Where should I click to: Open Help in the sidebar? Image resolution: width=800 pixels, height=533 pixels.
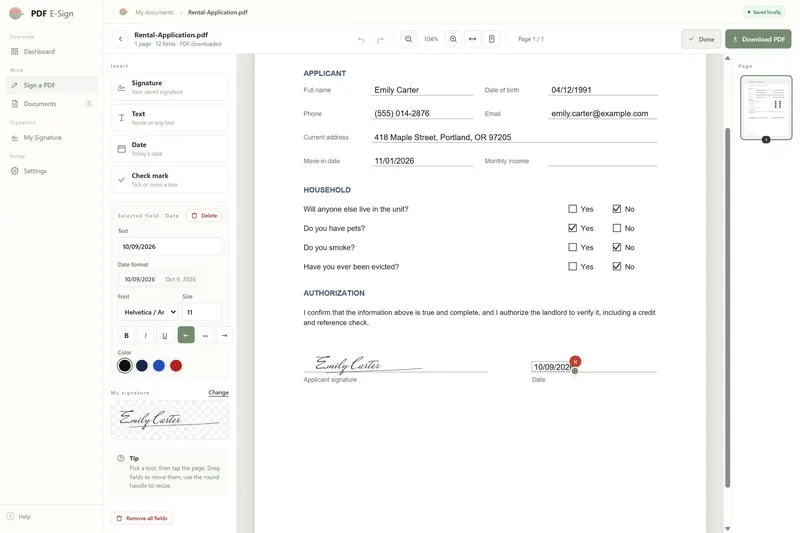[x=19, y=516]
